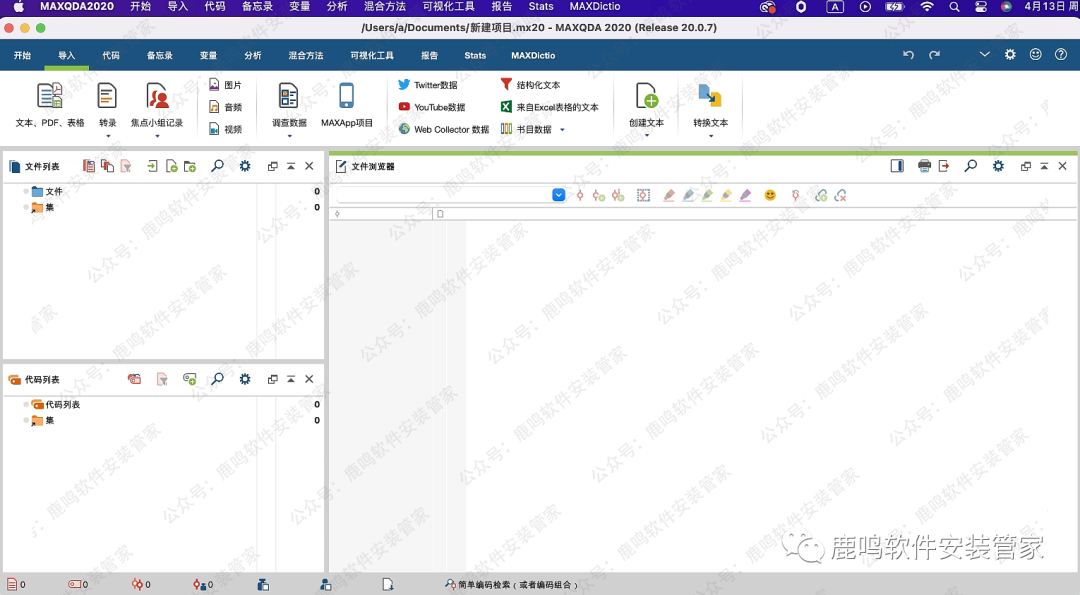Expand the 转换文本 dropdown arrow

point(711,136)
